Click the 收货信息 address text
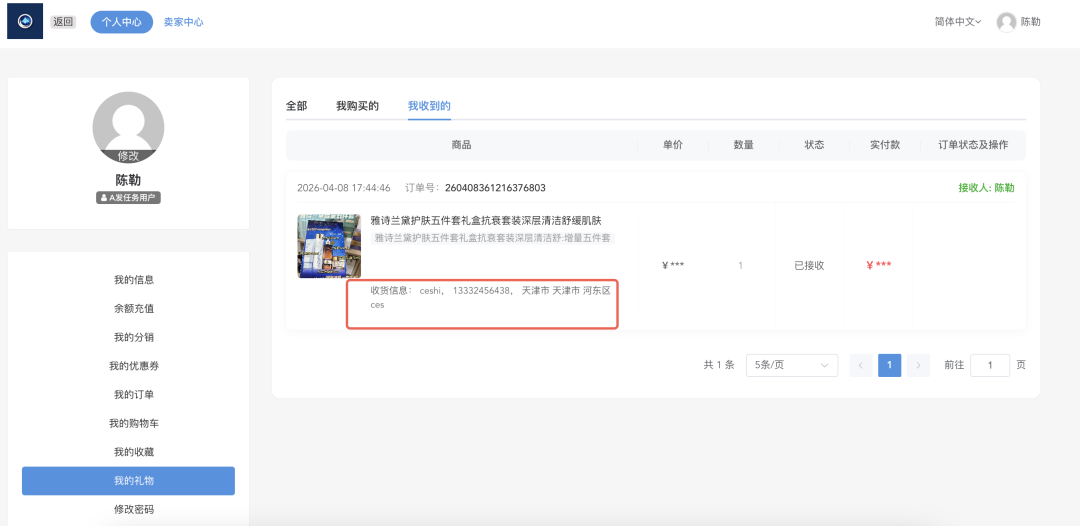Screen dimensions: 1080x526 click(x=490, y=297)
